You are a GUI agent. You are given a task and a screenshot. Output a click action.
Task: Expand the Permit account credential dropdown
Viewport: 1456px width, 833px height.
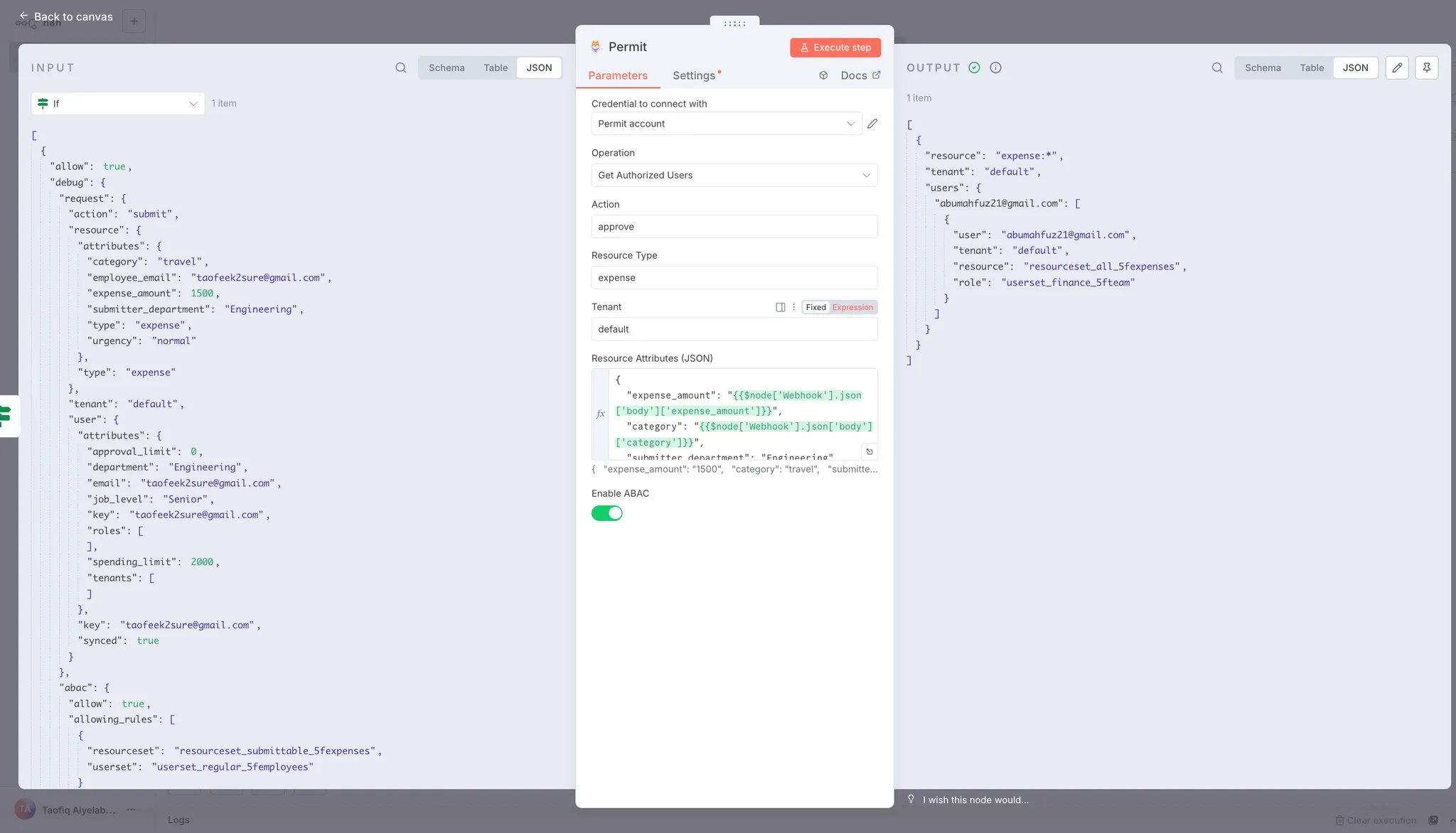[x=726, y=124]
